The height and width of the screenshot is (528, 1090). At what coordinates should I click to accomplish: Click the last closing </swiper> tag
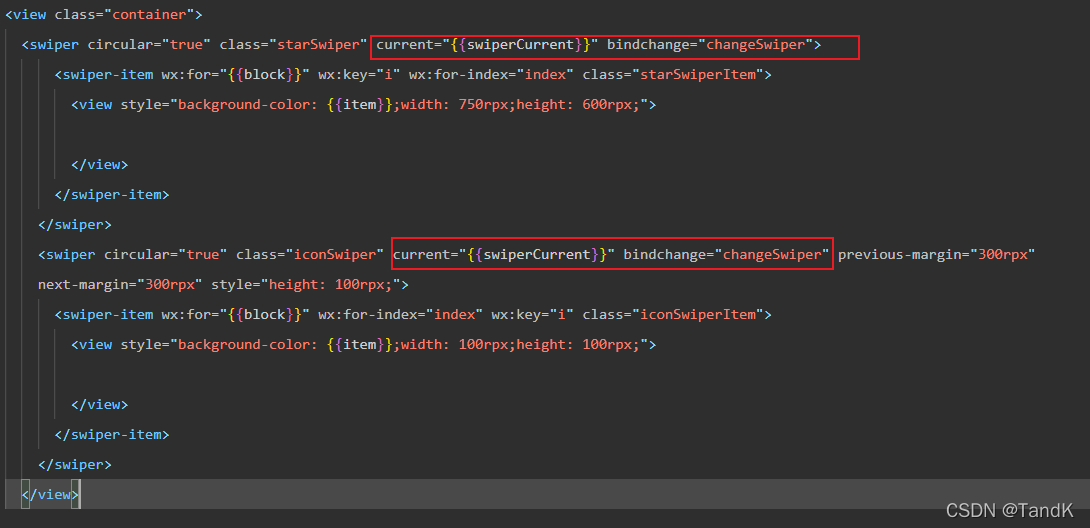point(75,464)
